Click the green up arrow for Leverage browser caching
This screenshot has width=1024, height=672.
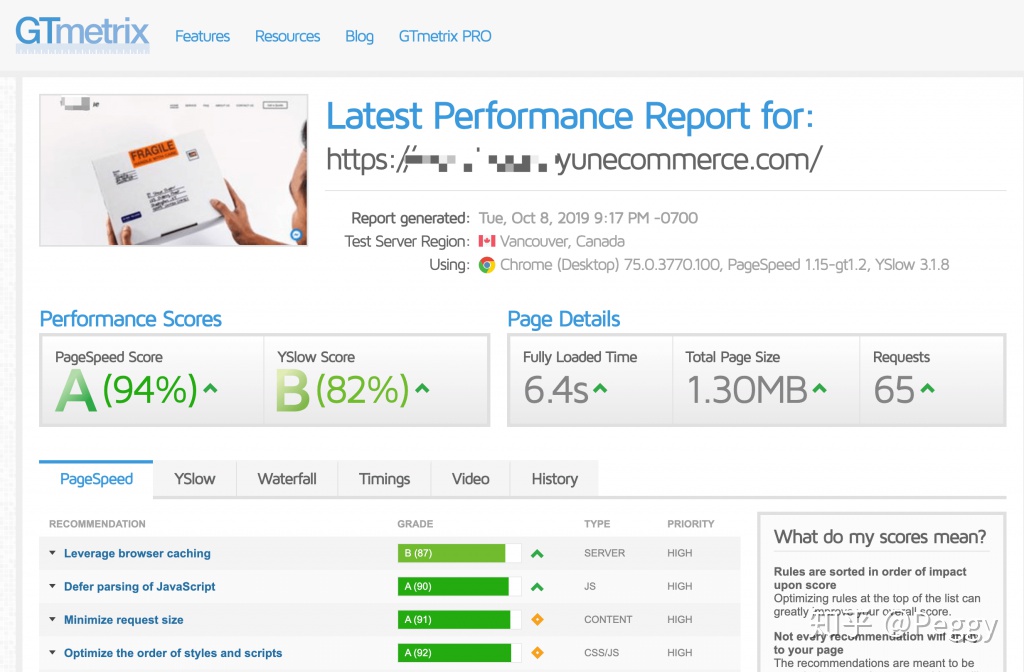tap(537, 554)
